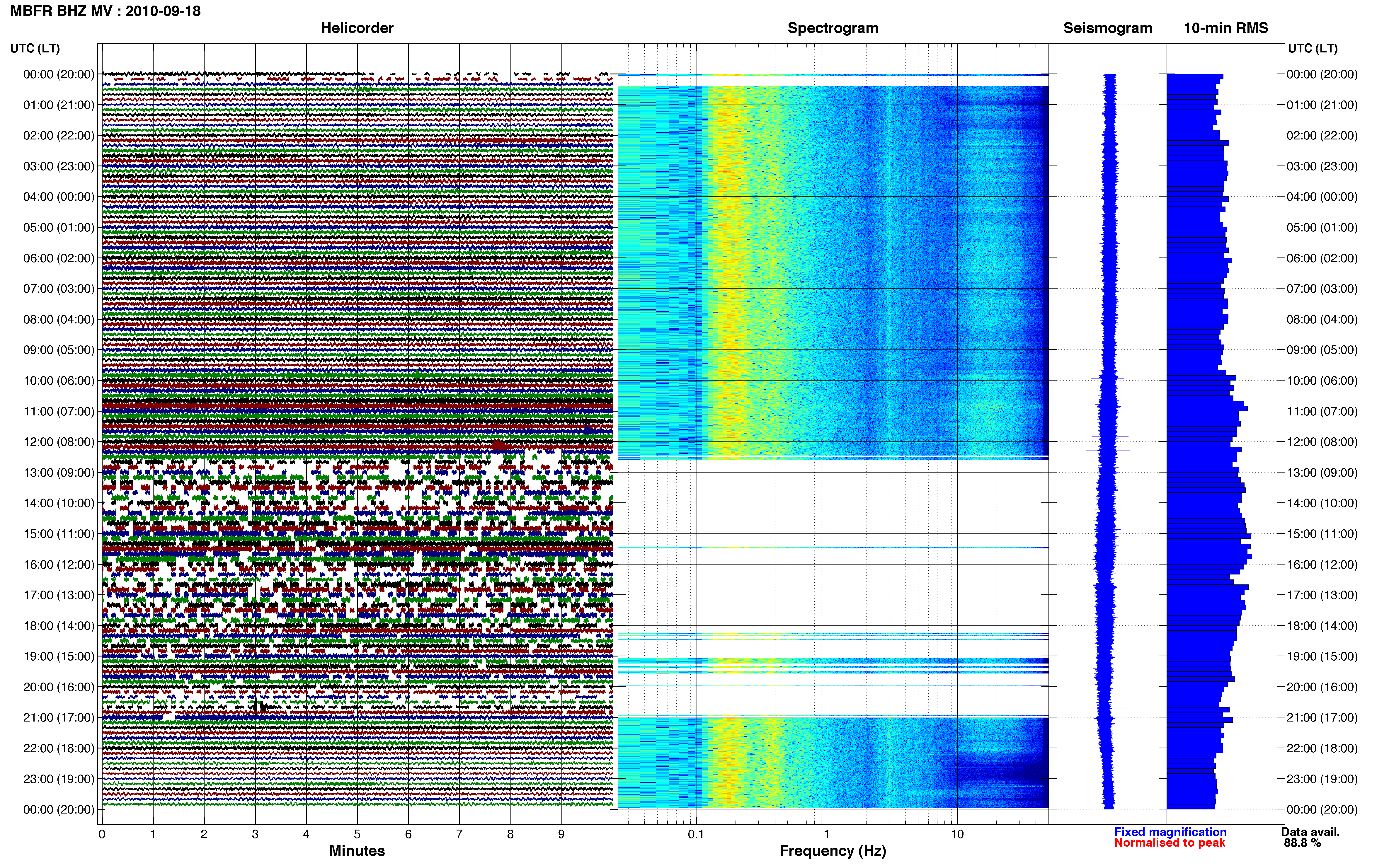Viewport: 1389px width, 868px height.
Task: Click the '10-min RMS' panel heading
Action: (1226, 28)
